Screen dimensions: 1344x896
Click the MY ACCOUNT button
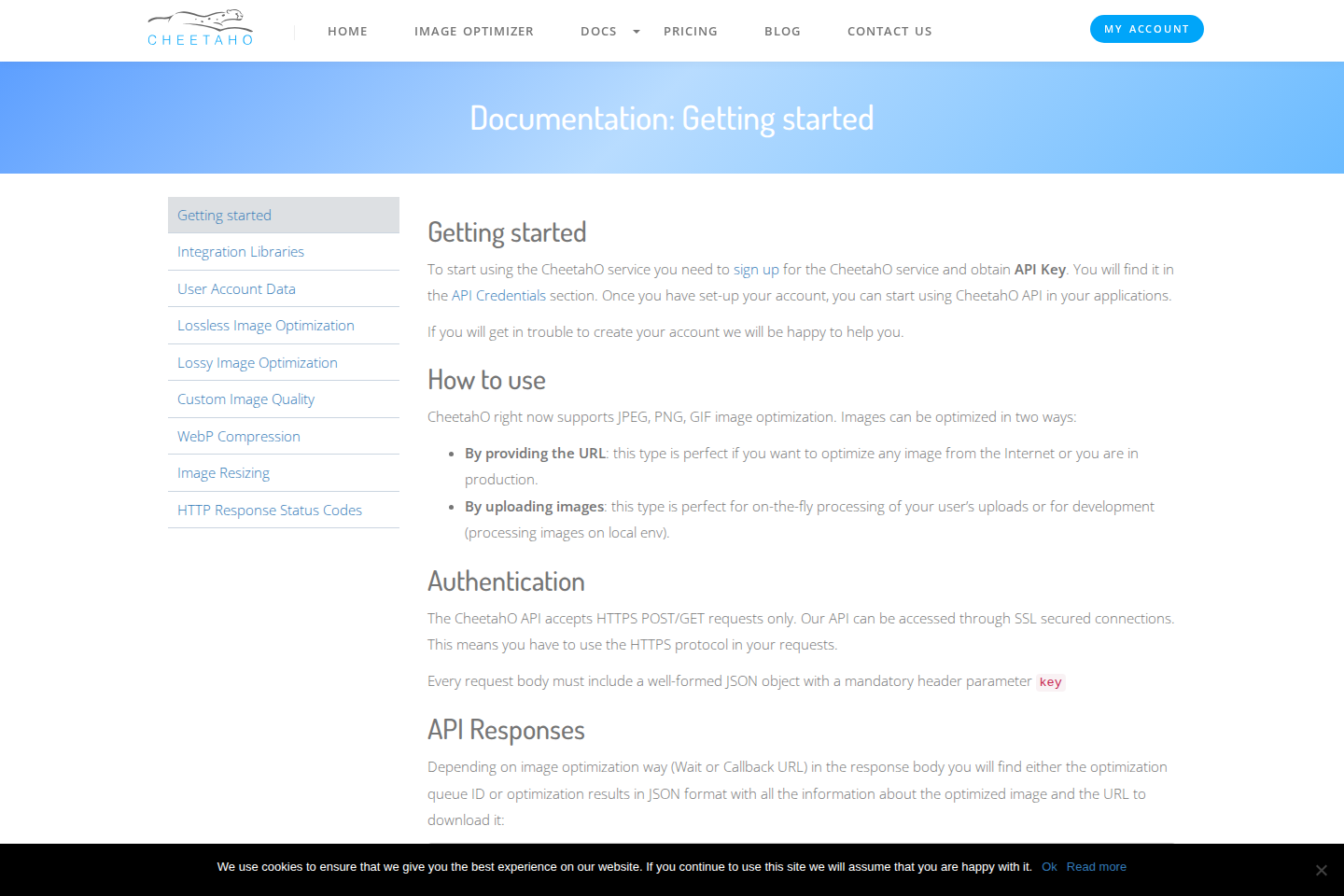[1146, 29]
